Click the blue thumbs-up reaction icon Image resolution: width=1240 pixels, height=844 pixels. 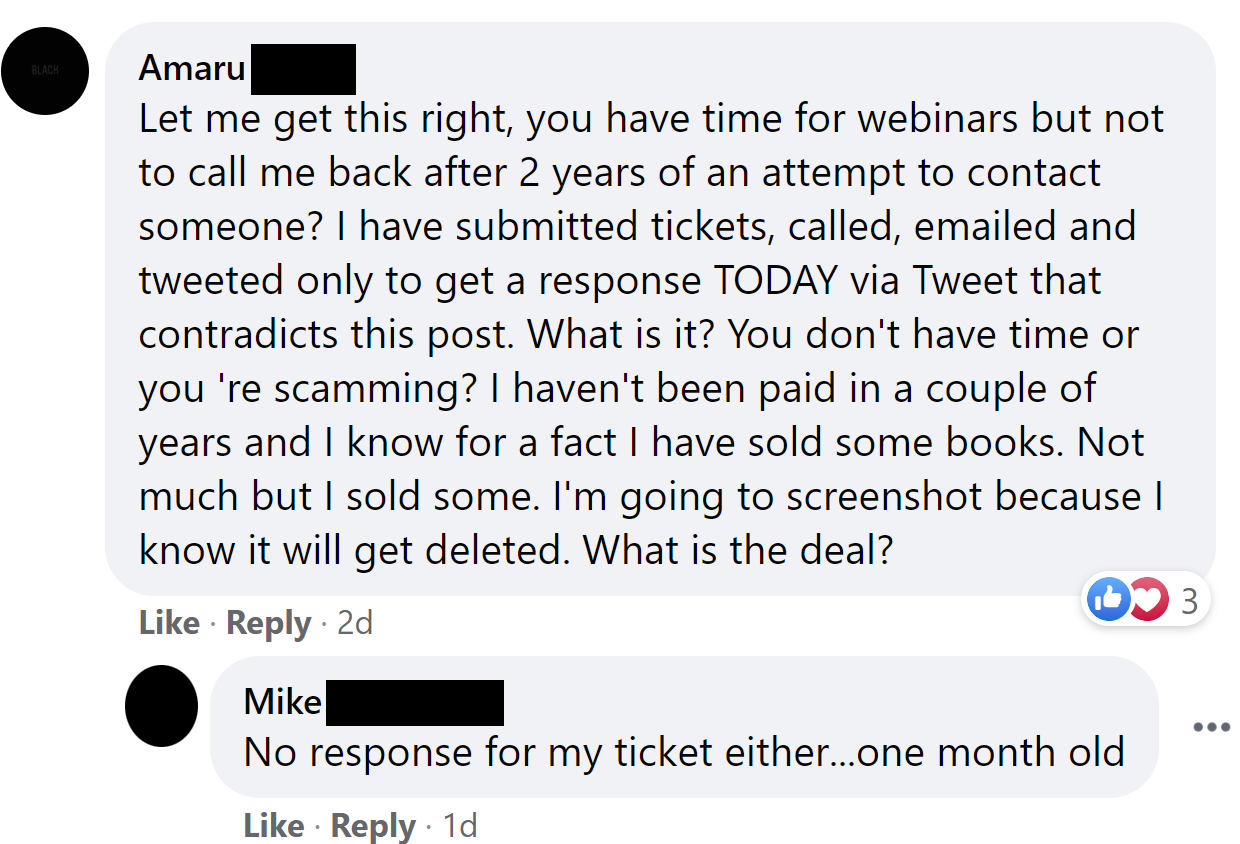pyautogui.click(x=1108, y=600)
